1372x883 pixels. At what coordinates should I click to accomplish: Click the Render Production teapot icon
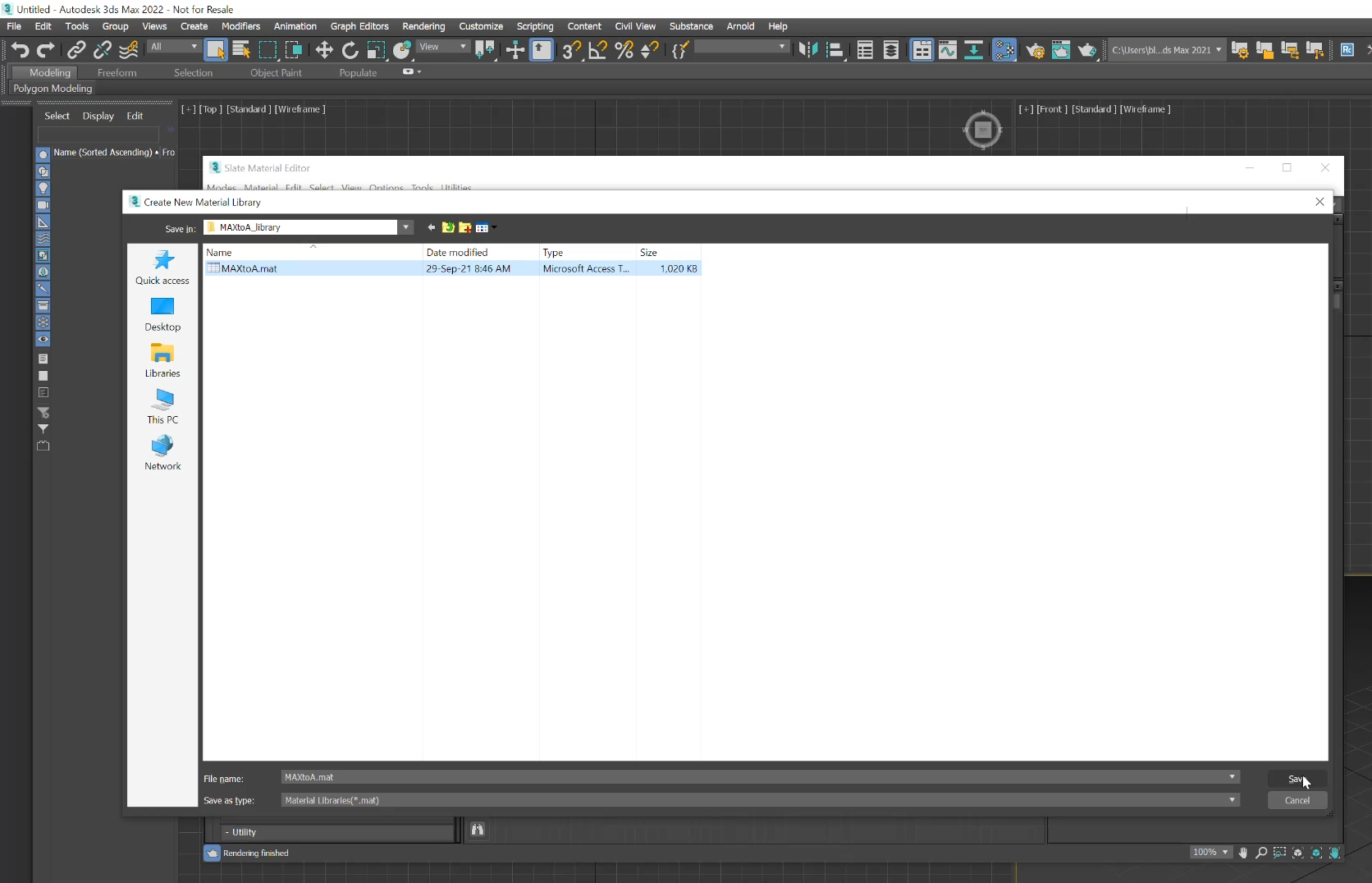point(1087,50)
